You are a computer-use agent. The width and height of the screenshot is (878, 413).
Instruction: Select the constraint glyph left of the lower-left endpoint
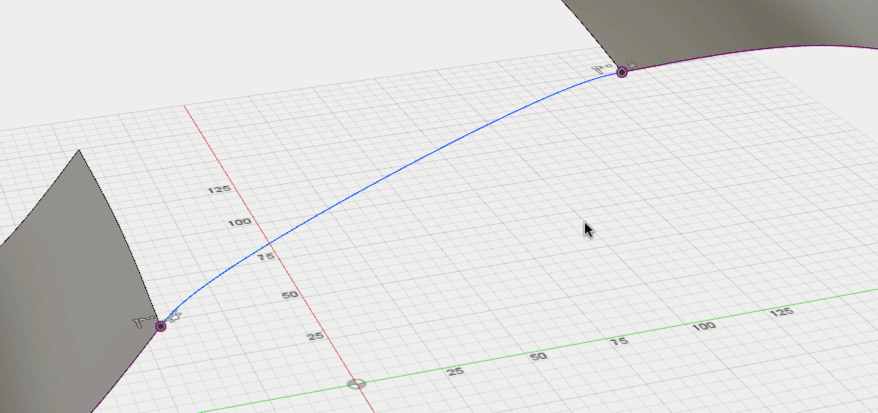click(x=142, y=323)
